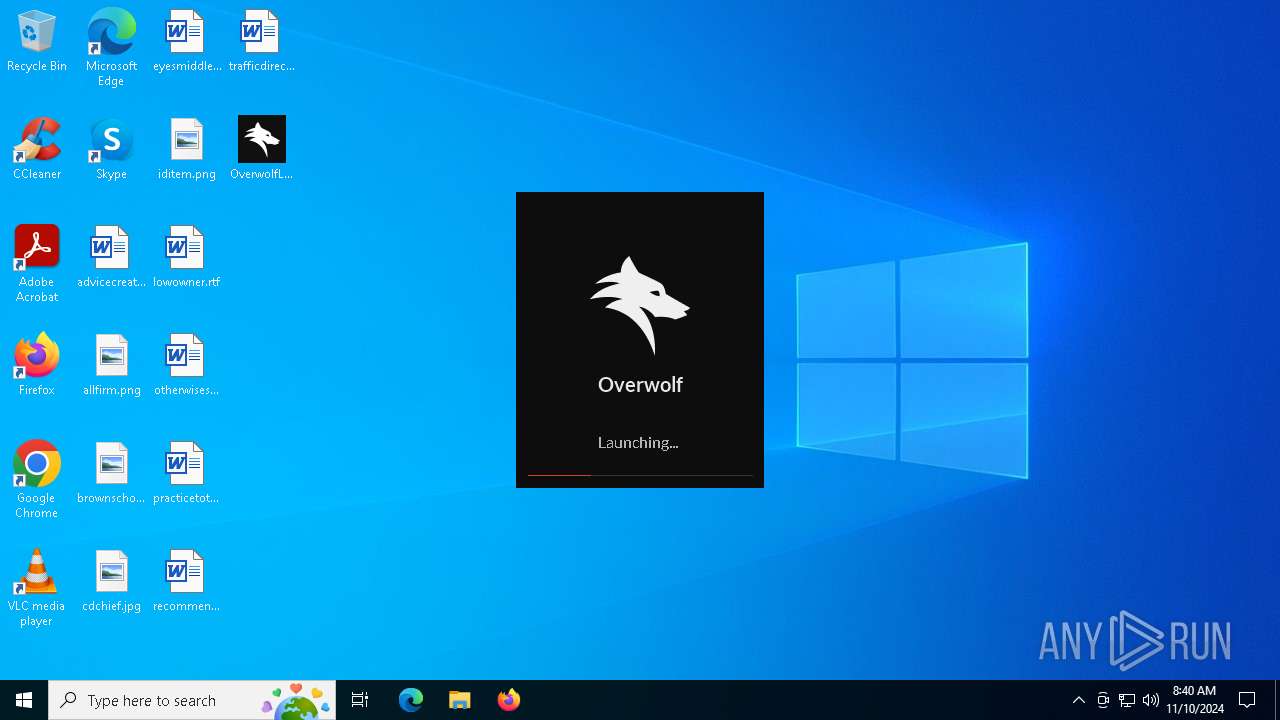This screenshot has width=1280, height=720.
Task: Open the Recycle Bin desktop icon
Action: [37, 42]
